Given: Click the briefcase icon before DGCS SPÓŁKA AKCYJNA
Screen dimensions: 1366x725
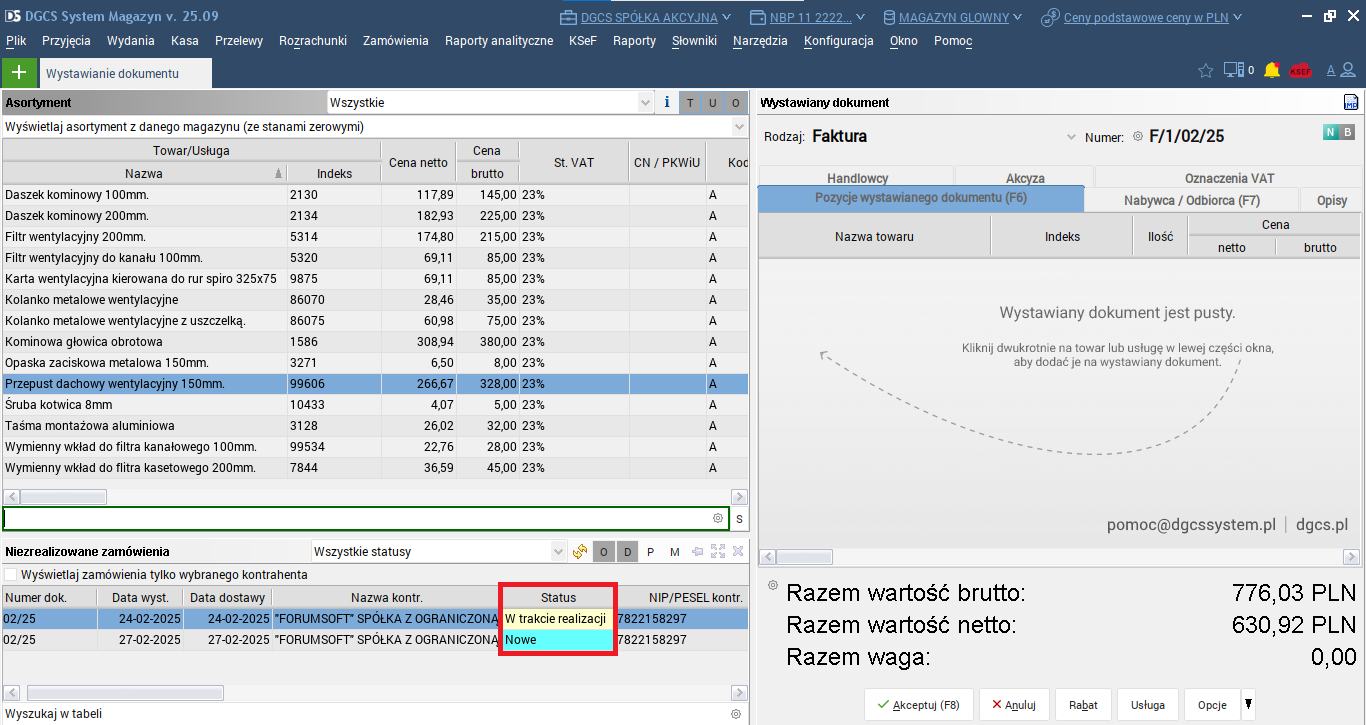Looking at the screenshot, I should (568, 17).
